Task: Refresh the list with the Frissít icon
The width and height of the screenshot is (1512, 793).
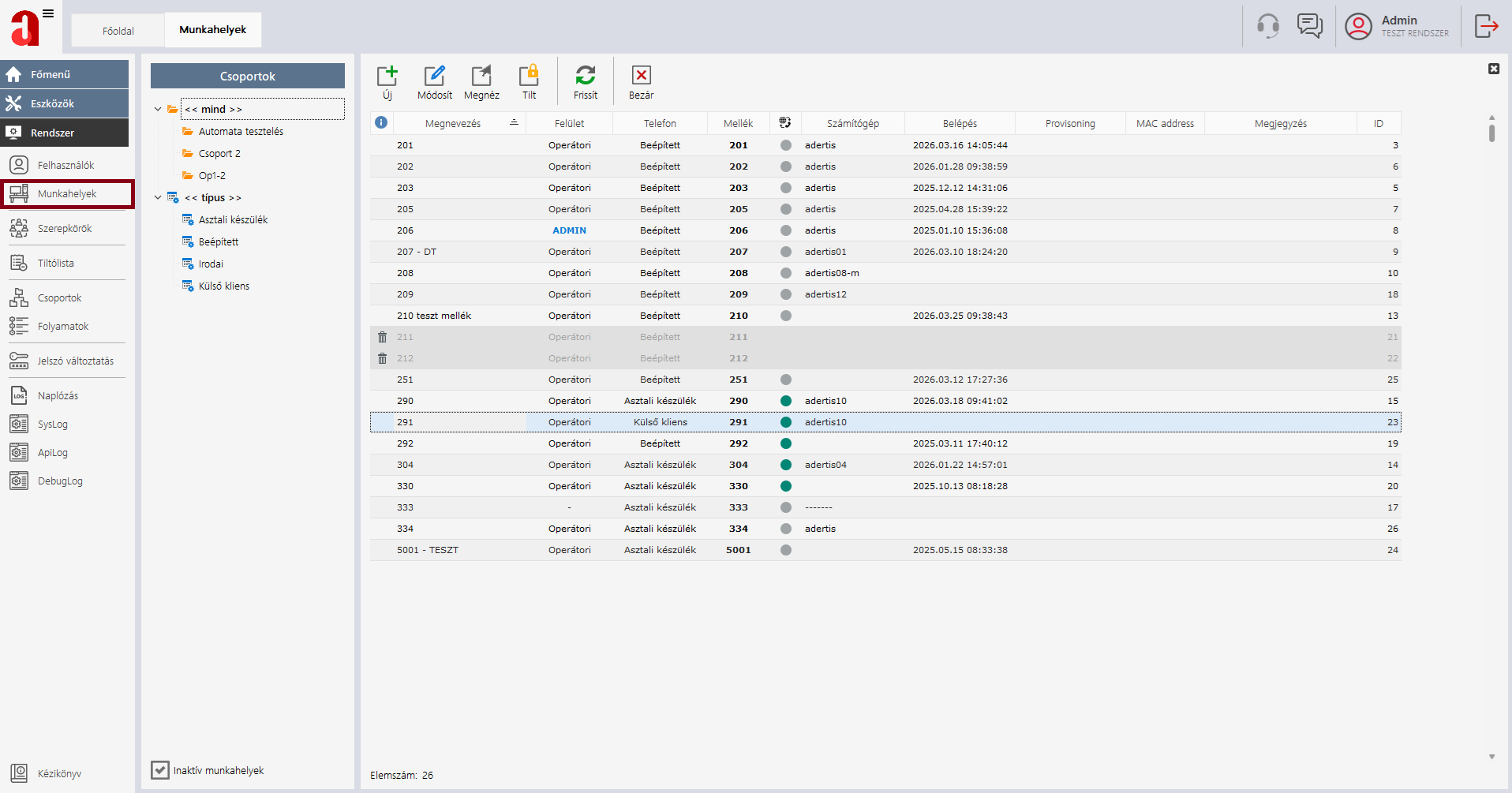Action: pyautogui.click(x=586, y=76)
